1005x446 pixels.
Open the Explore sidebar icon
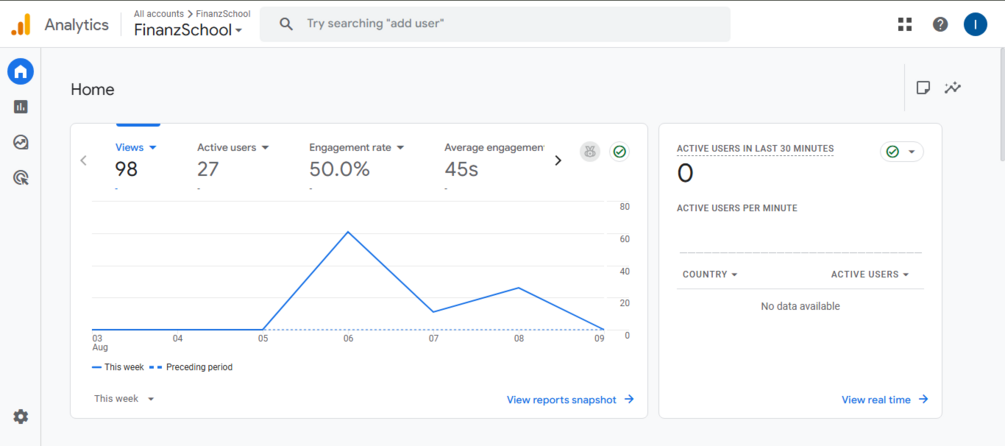[x=20, y=143]
